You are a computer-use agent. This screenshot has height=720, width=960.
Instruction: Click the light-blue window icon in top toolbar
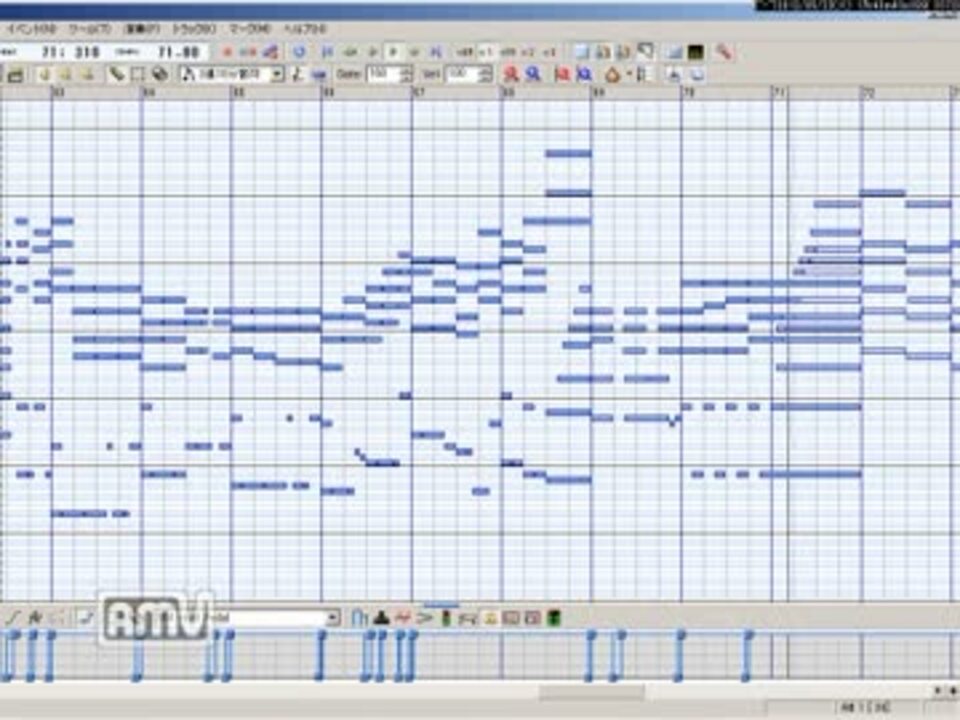(580, 53)
